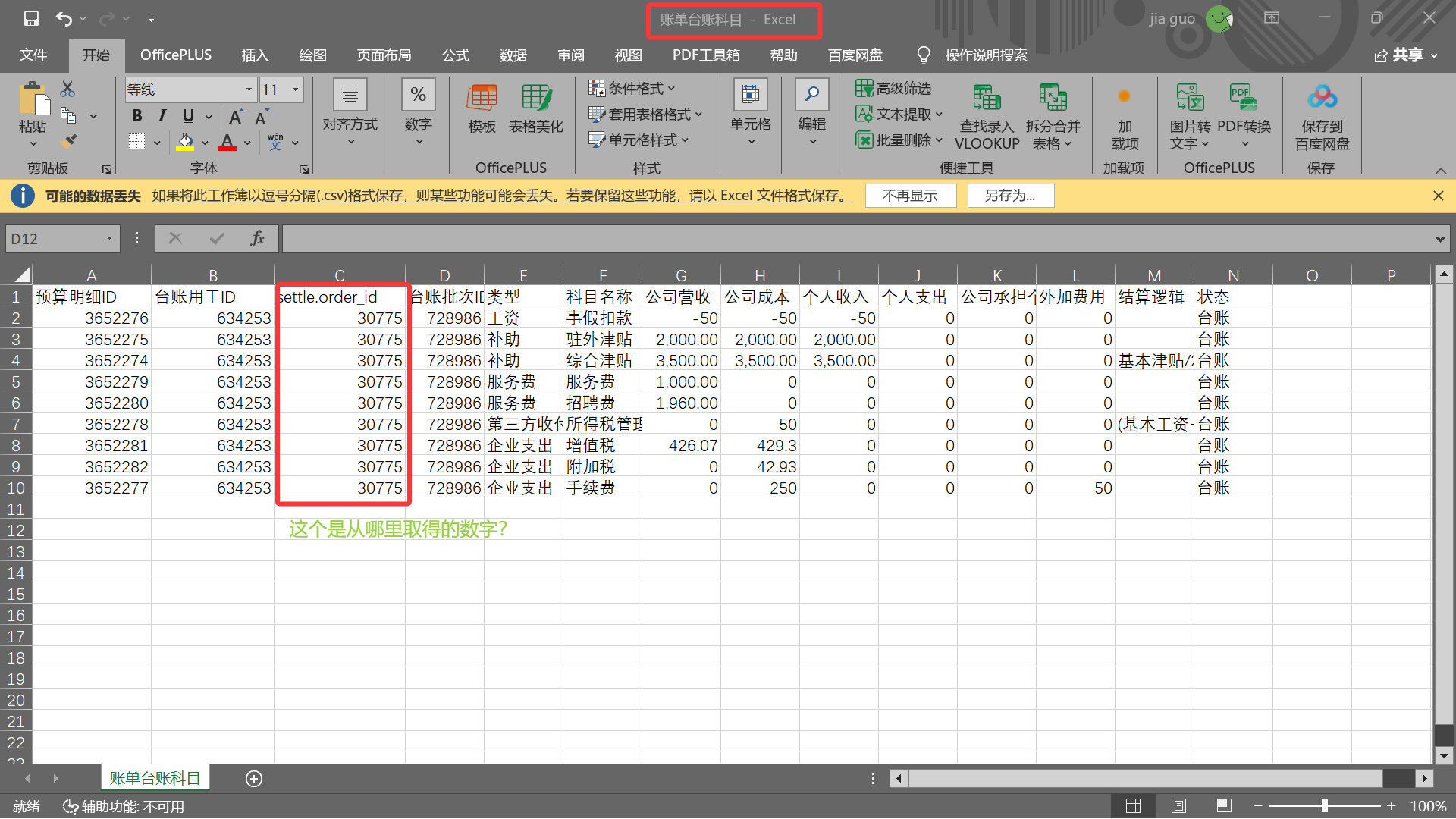Image resolution: width=1456 pixels, height=819 pixels.
Task: Switch to Page Layout view
Action: (x=1178, y=806)
